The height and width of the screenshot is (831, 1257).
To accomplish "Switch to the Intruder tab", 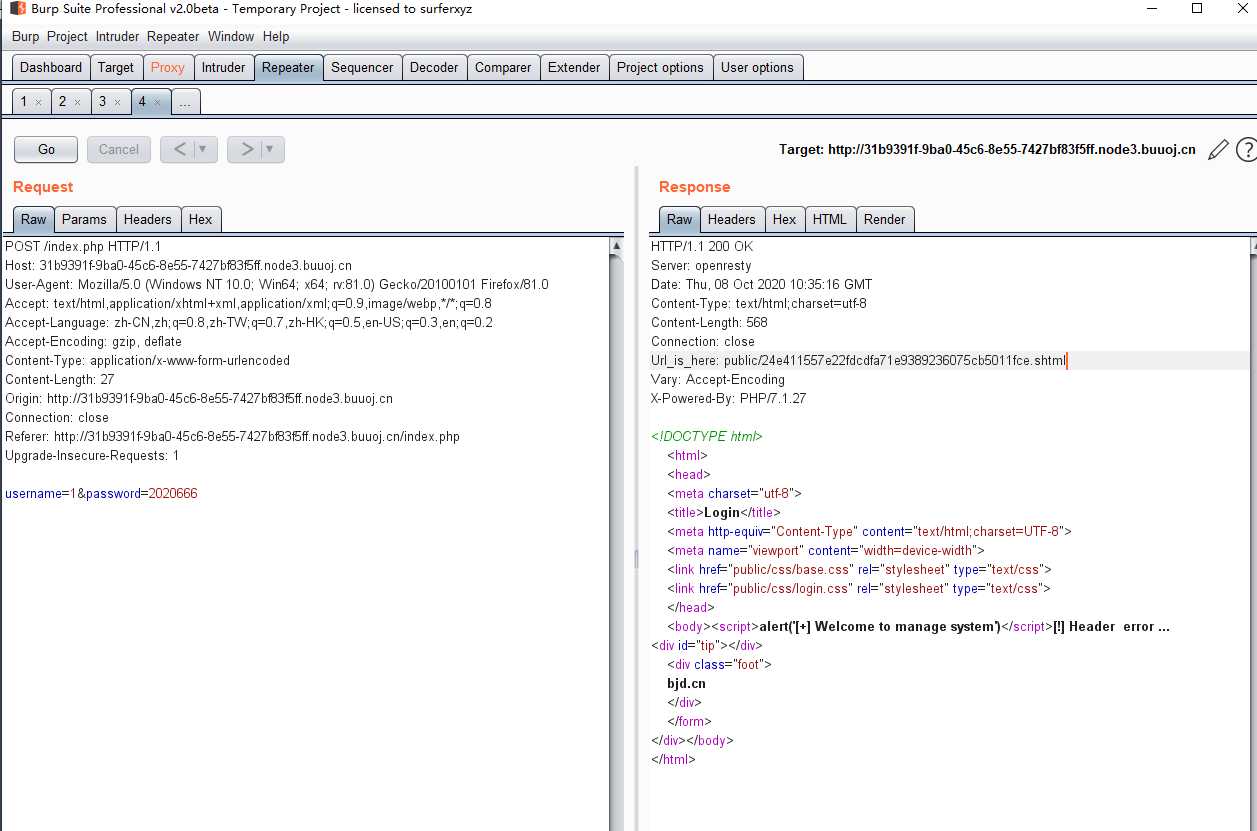I will click(x=223, y=67).
